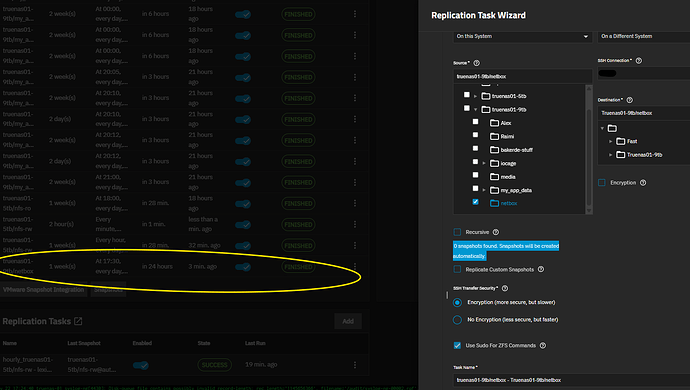
Task: Click the Destination path input field
Action: tap(643, 113)
